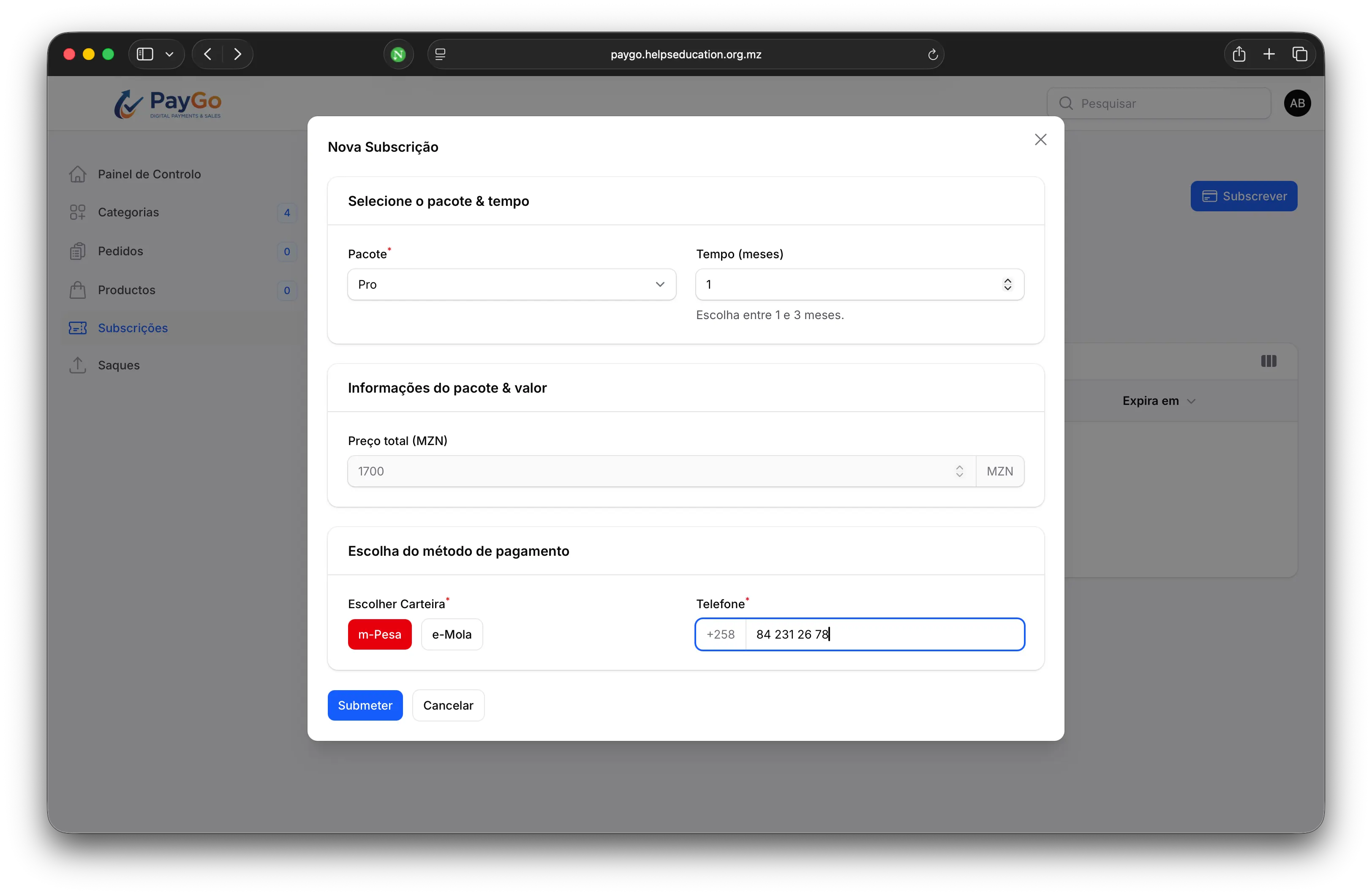The image size is (1372, 896).
Task: Close the Nova Subscrição dialog with X
Action: click(x=1040, y=139)
